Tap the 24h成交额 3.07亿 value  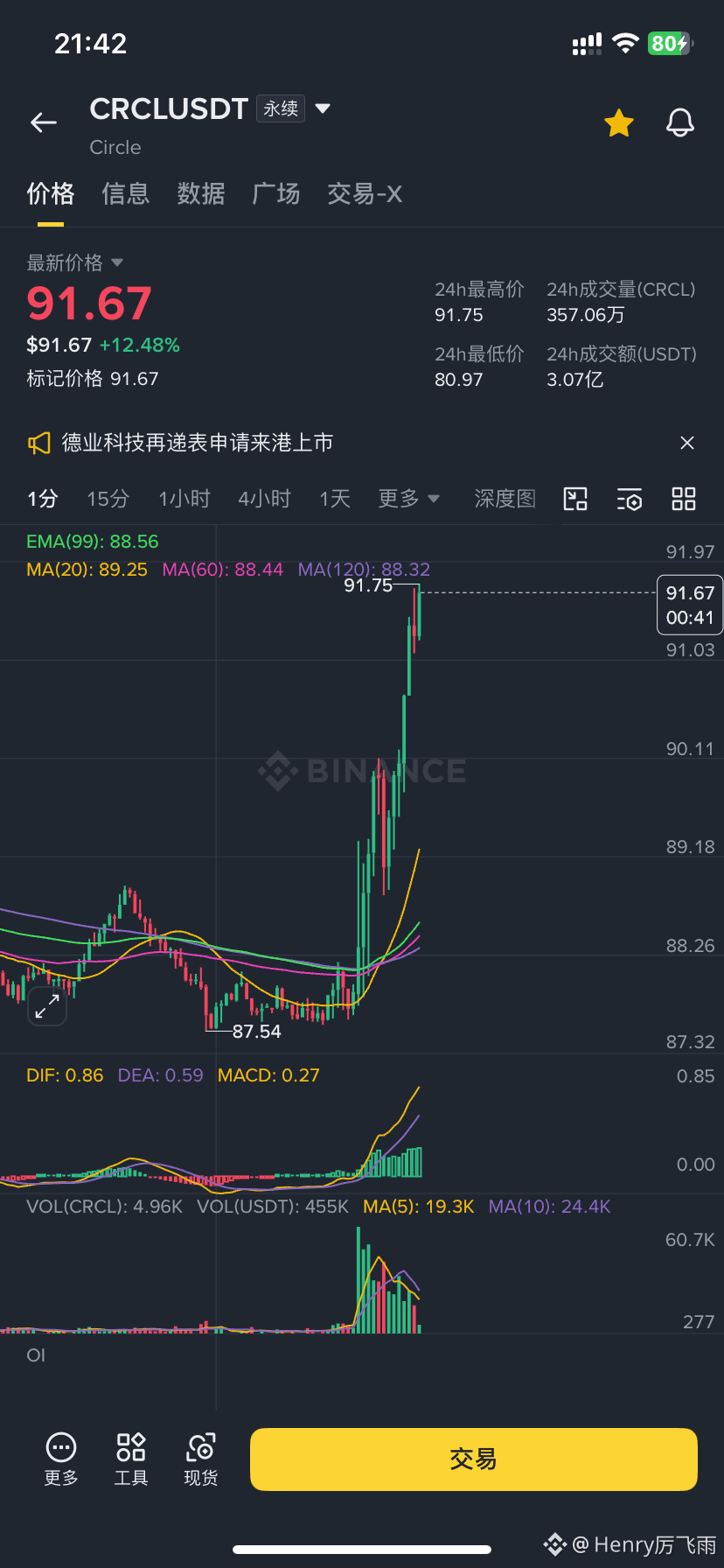point(575,380)
